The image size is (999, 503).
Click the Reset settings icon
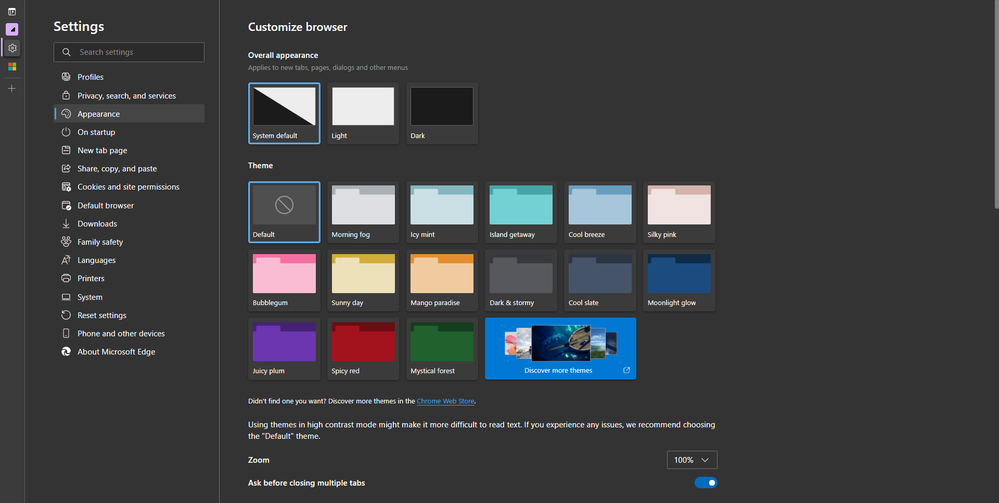pos(66,315)
